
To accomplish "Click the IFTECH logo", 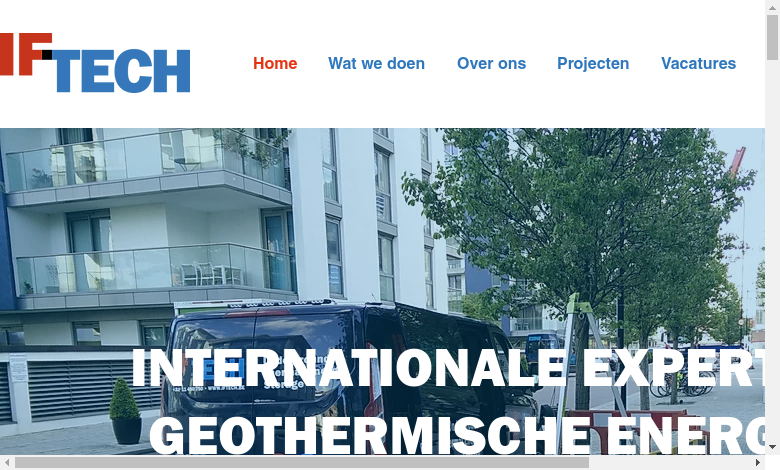I will [95, 63].
